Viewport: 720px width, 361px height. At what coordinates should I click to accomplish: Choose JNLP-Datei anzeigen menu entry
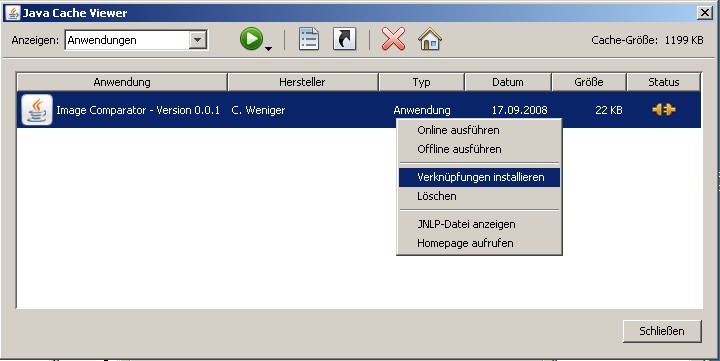click(x=479, y=224)
